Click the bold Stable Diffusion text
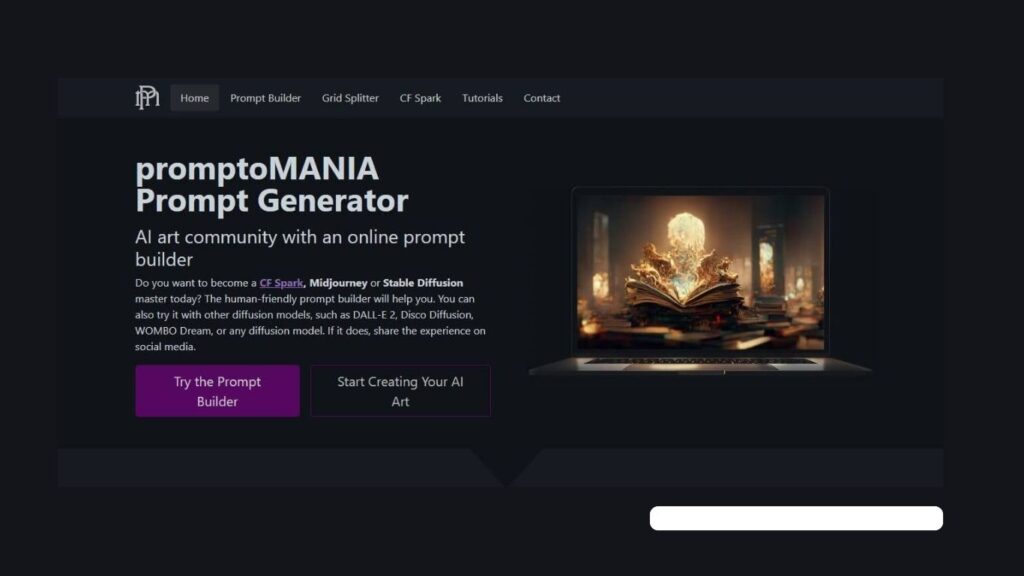1024x576 pixels. pos(423,283)
